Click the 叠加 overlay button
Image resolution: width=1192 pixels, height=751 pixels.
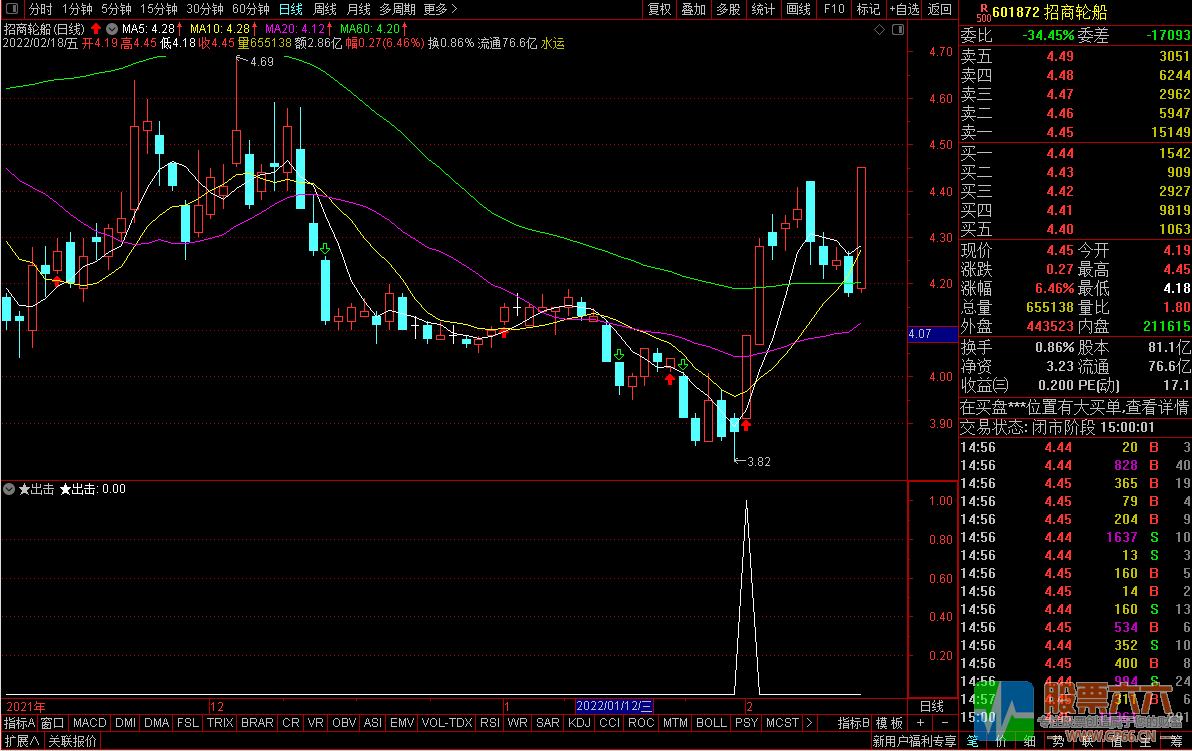pyautogui.click(x=693, y=9)
